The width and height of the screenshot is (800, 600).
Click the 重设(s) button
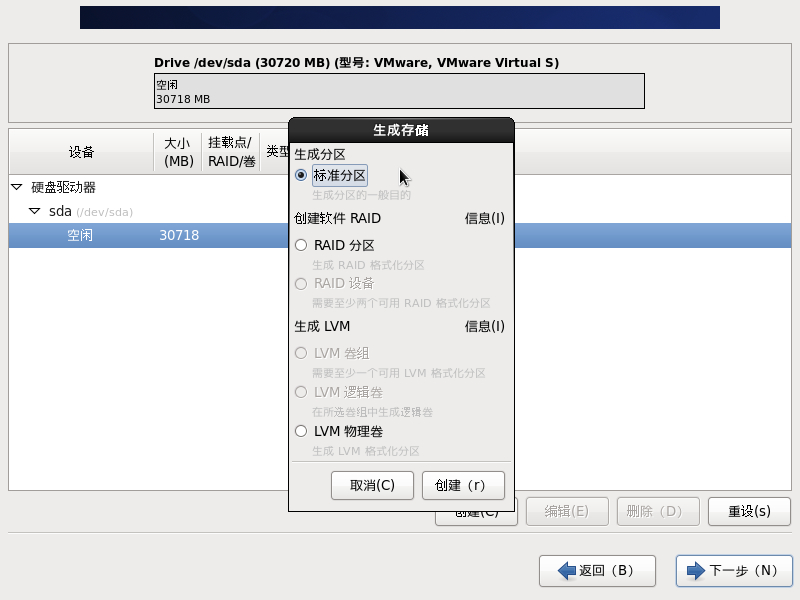click(x=749, y=511)
